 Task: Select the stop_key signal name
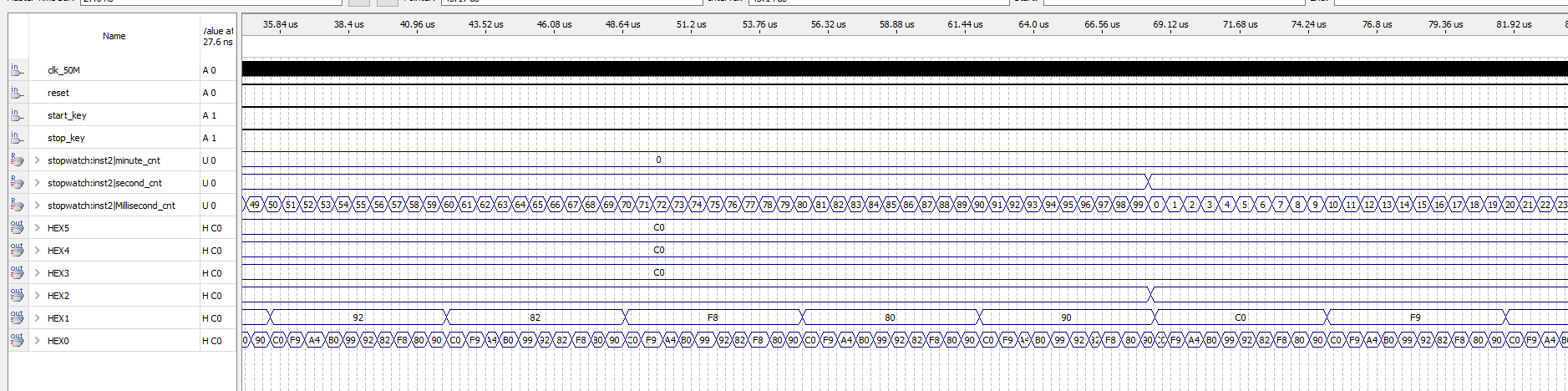click(66, 138)
